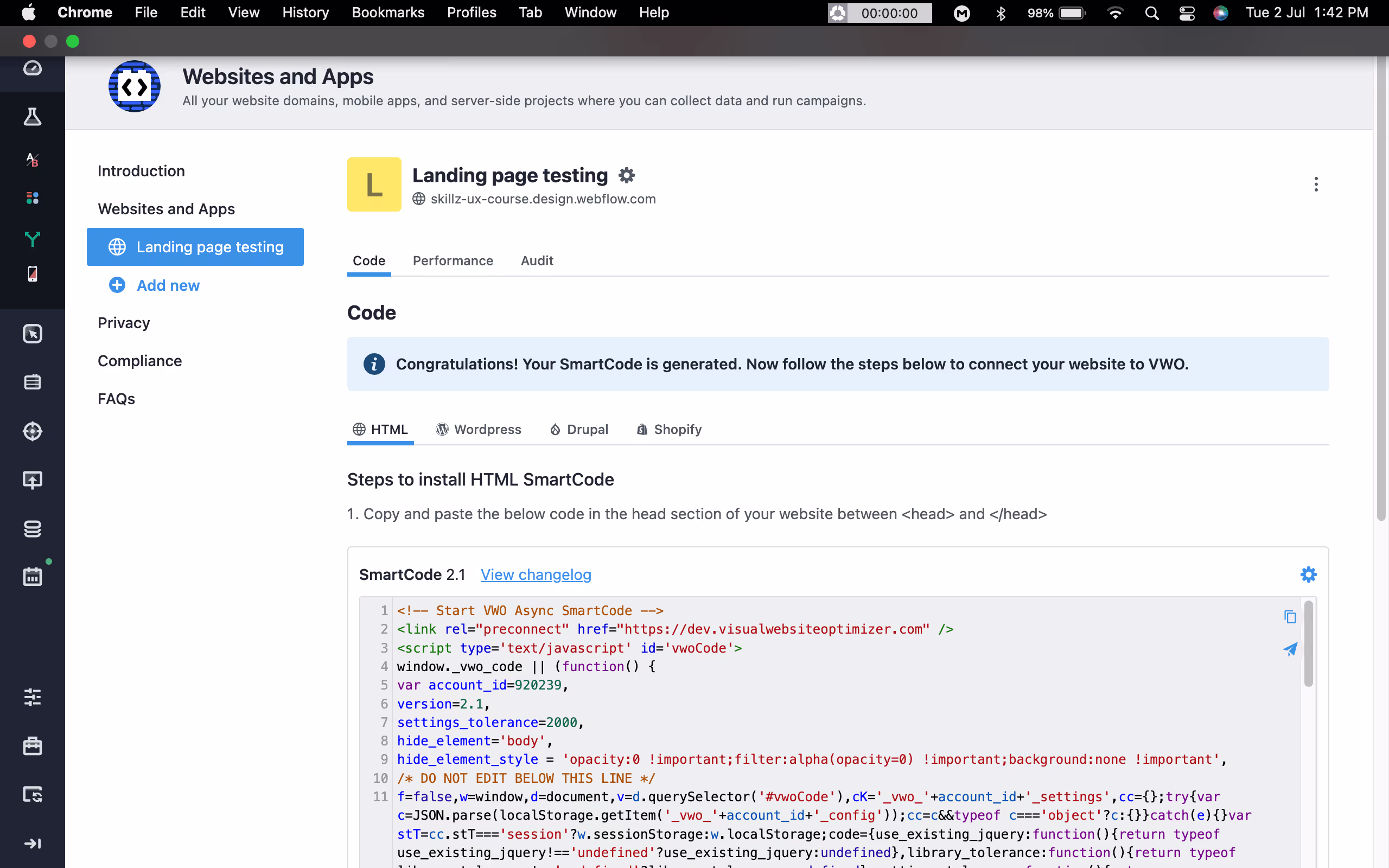The height and width of the screenshot is (868, 1389).
Task: Open the flask Testing icon in sidebar
Action: coord(32,117)
